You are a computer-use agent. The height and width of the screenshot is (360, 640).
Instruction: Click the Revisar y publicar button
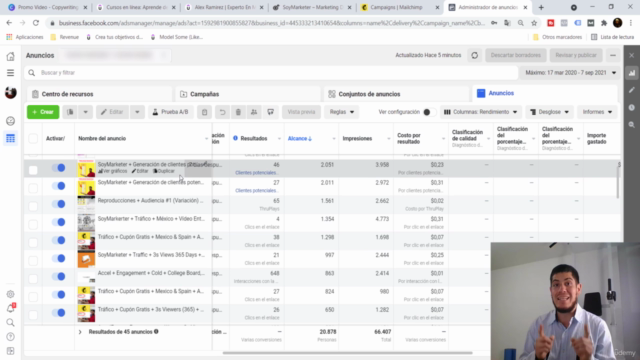pos(576,55)
